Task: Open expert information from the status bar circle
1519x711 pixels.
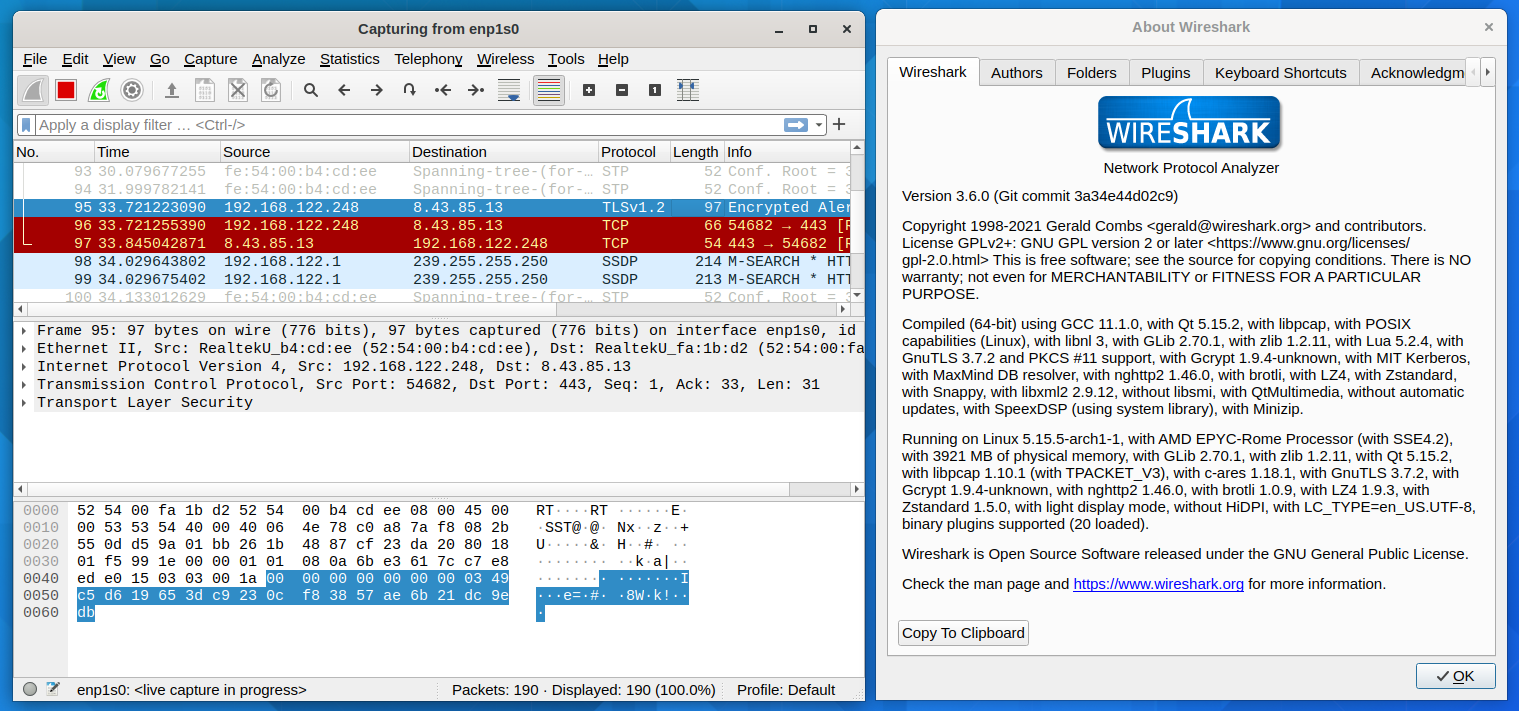Action: tap(30, 689)
